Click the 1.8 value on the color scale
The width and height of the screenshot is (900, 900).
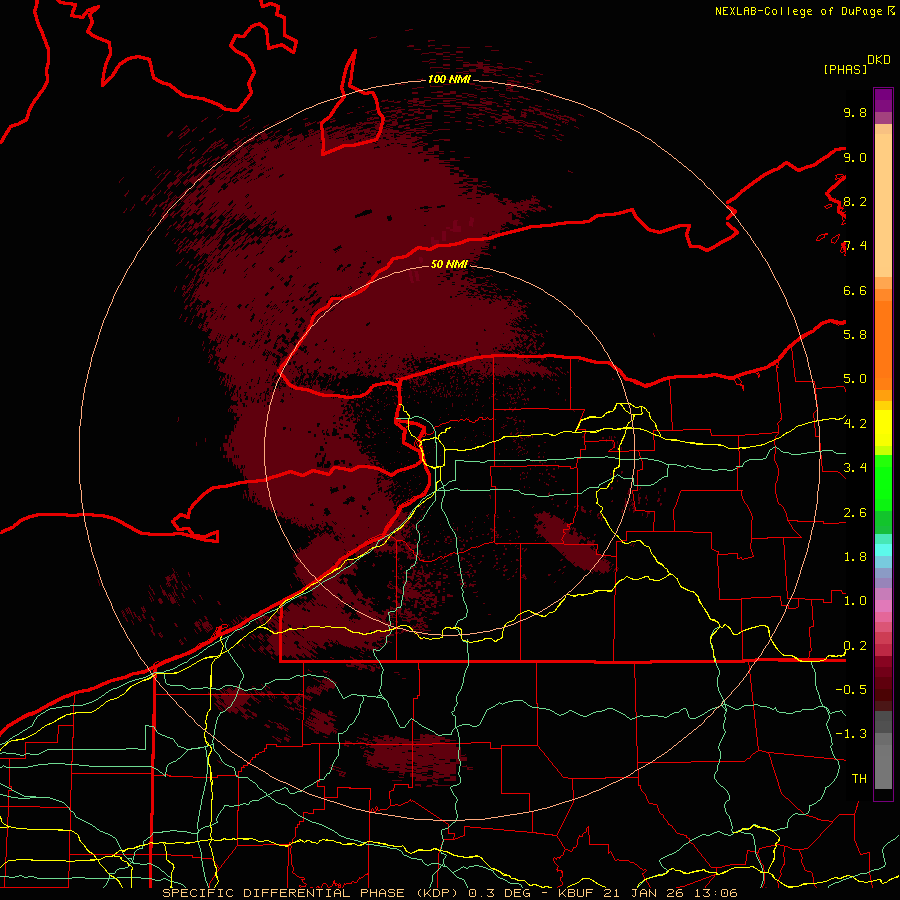tap(855, 557)
